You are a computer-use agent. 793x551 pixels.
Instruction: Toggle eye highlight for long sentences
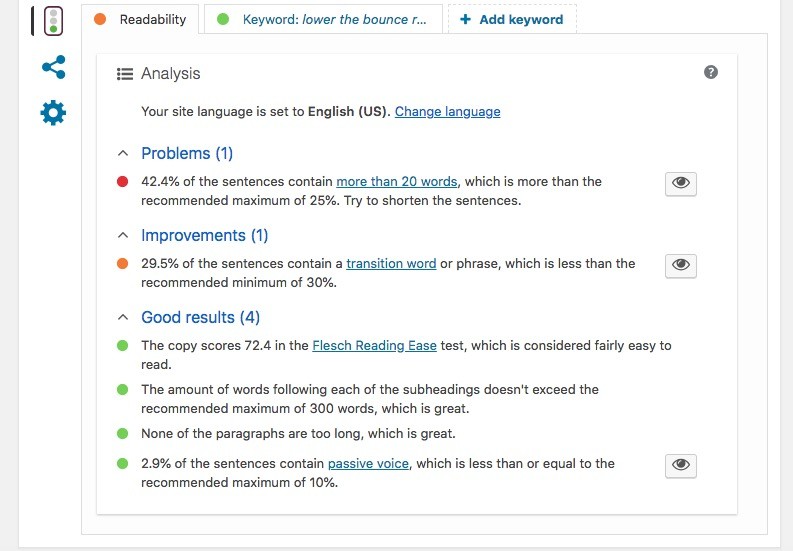pyautogui.click(x=681, y=183)
